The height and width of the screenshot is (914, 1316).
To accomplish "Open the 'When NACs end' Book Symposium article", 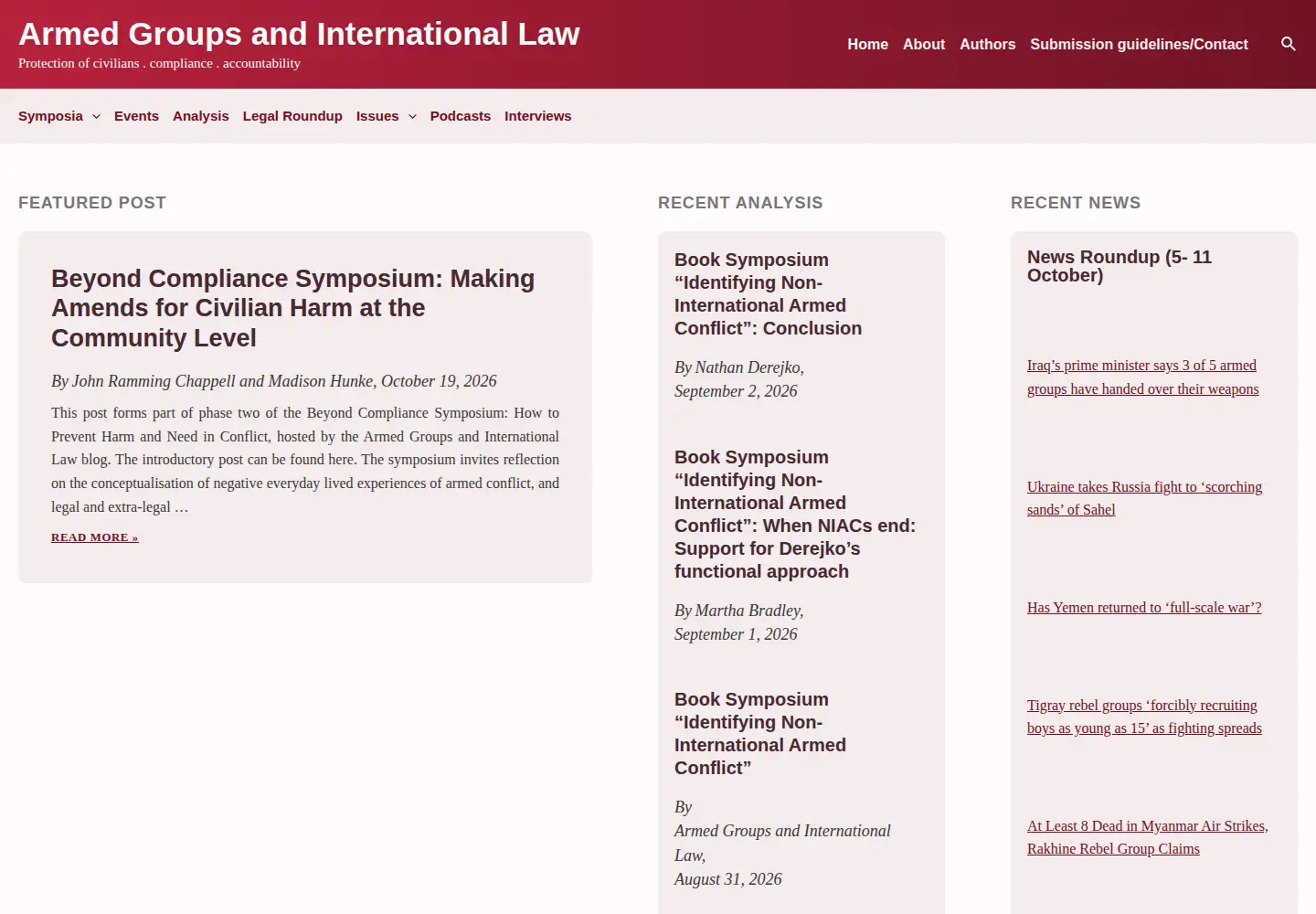I will click(x=795, y=514).
